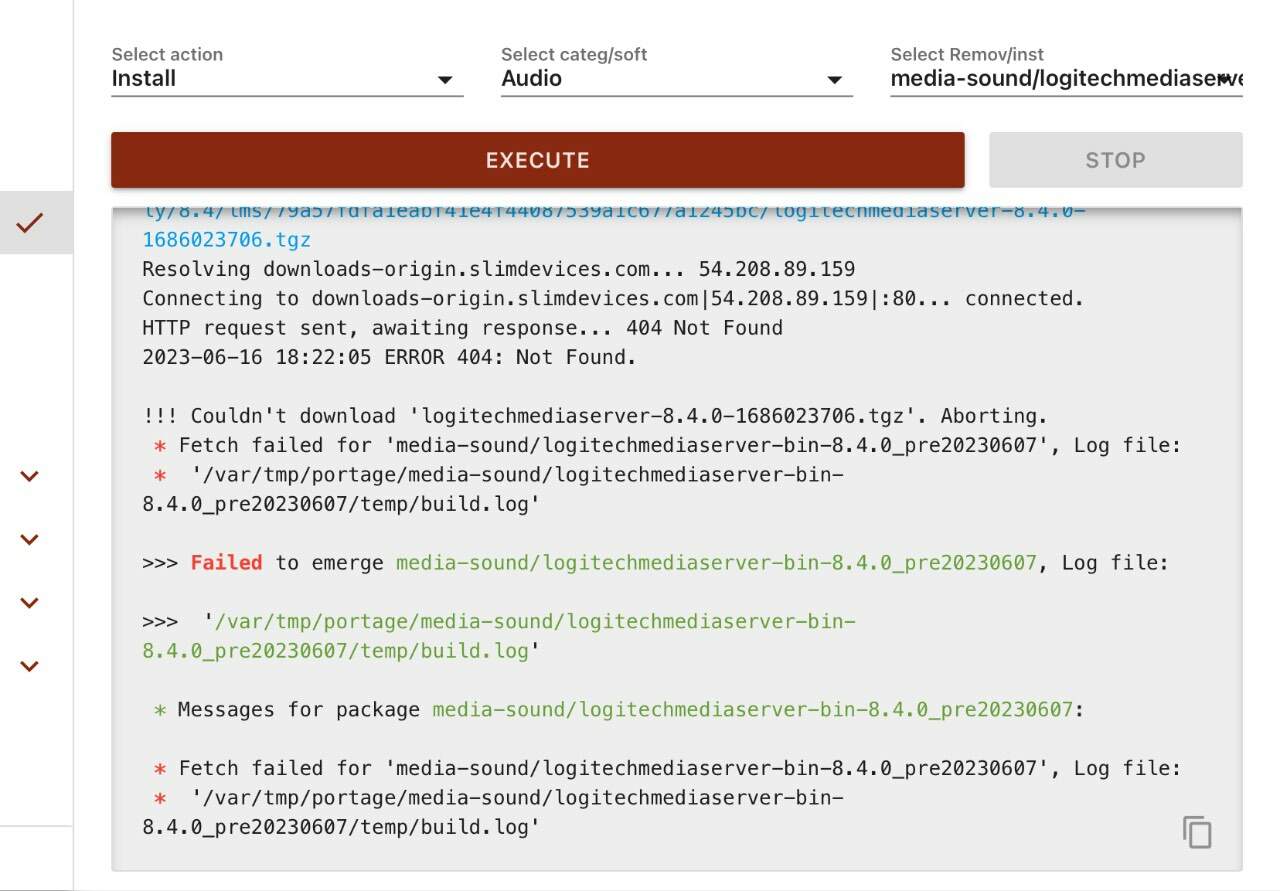Viewport: 1280px width, 891px height.
Task: Click package name in 'Messages for package' line
Action: pyautogui.click(x=752, y=710)
